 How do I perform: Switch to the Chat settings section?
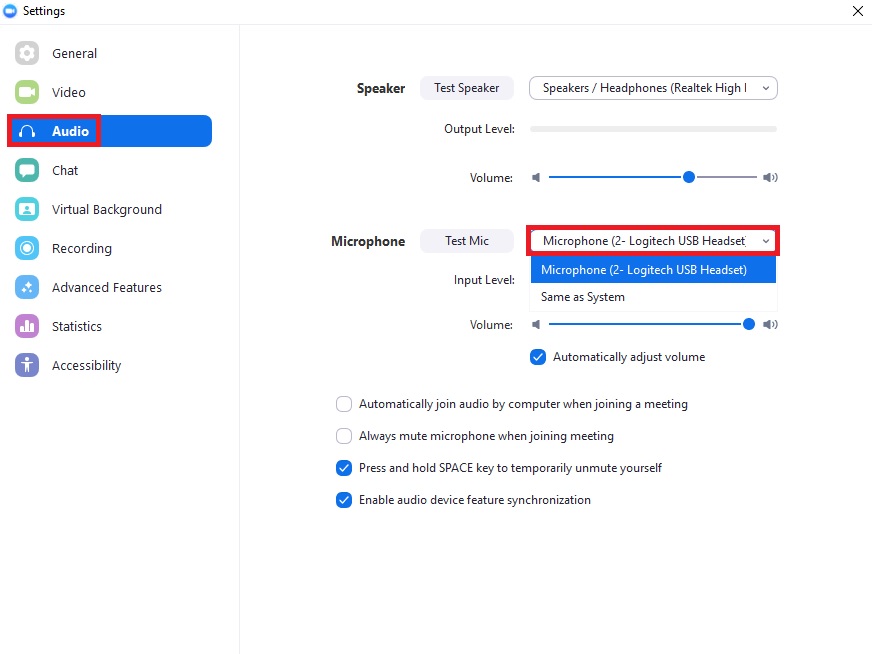coord(63,170)
